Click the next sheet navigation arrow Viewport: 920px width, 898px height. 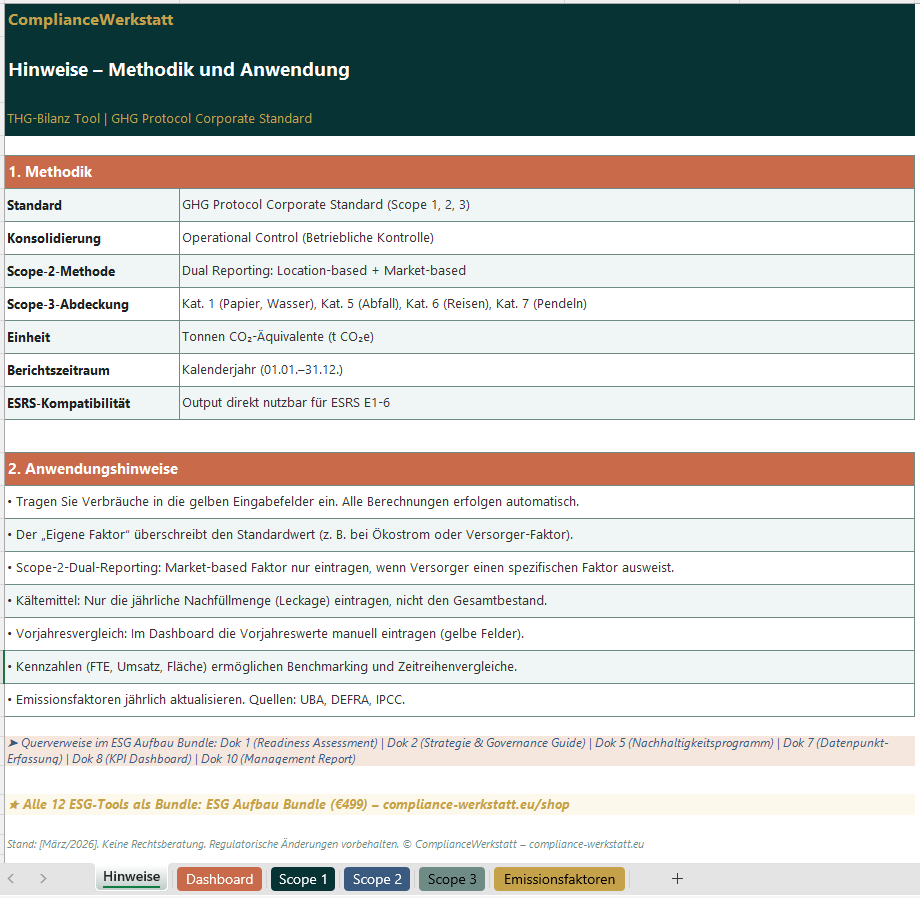43,879
